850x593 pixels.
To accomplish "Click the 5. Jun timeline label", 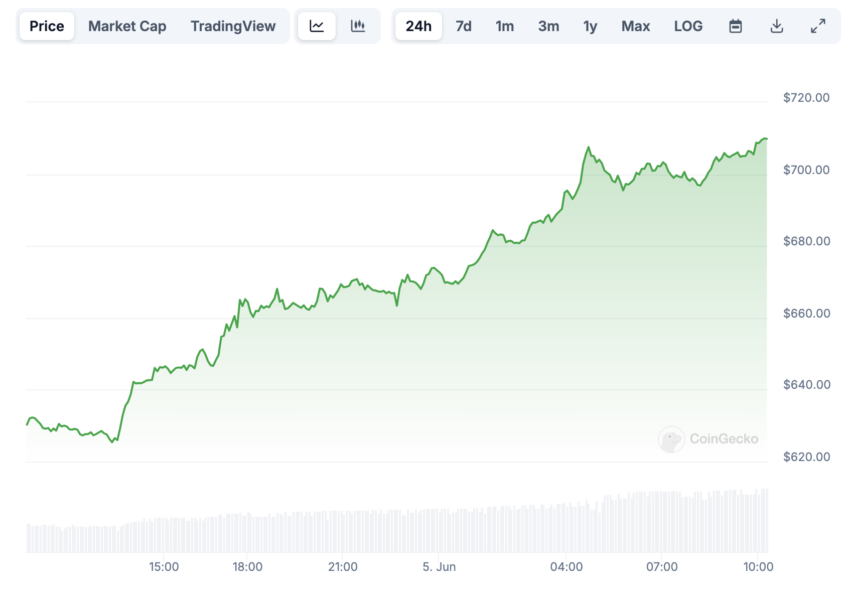I will click(440, 566).
